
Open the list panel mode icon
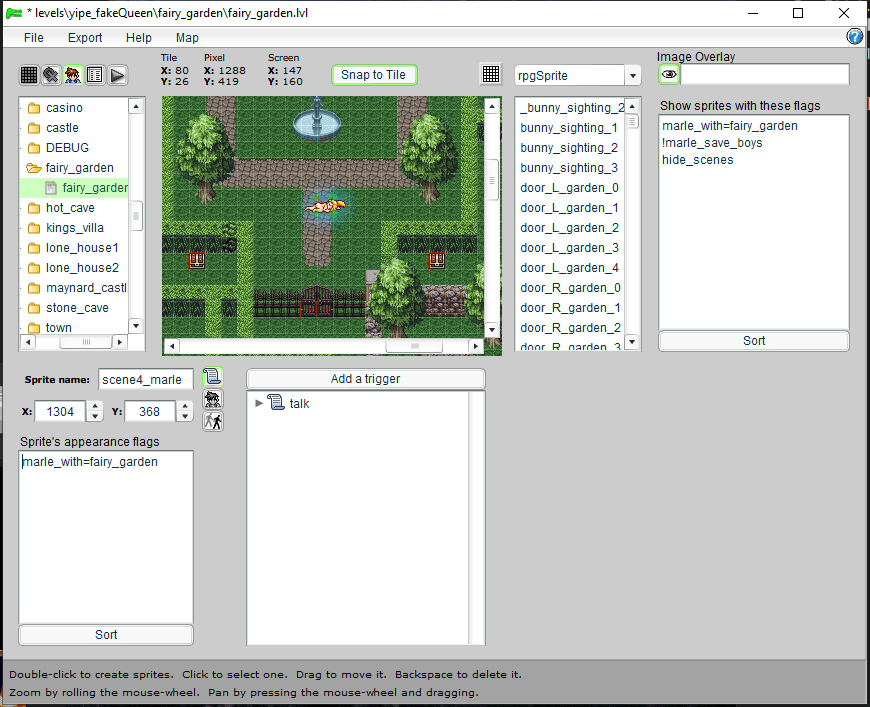pos(95,75)
